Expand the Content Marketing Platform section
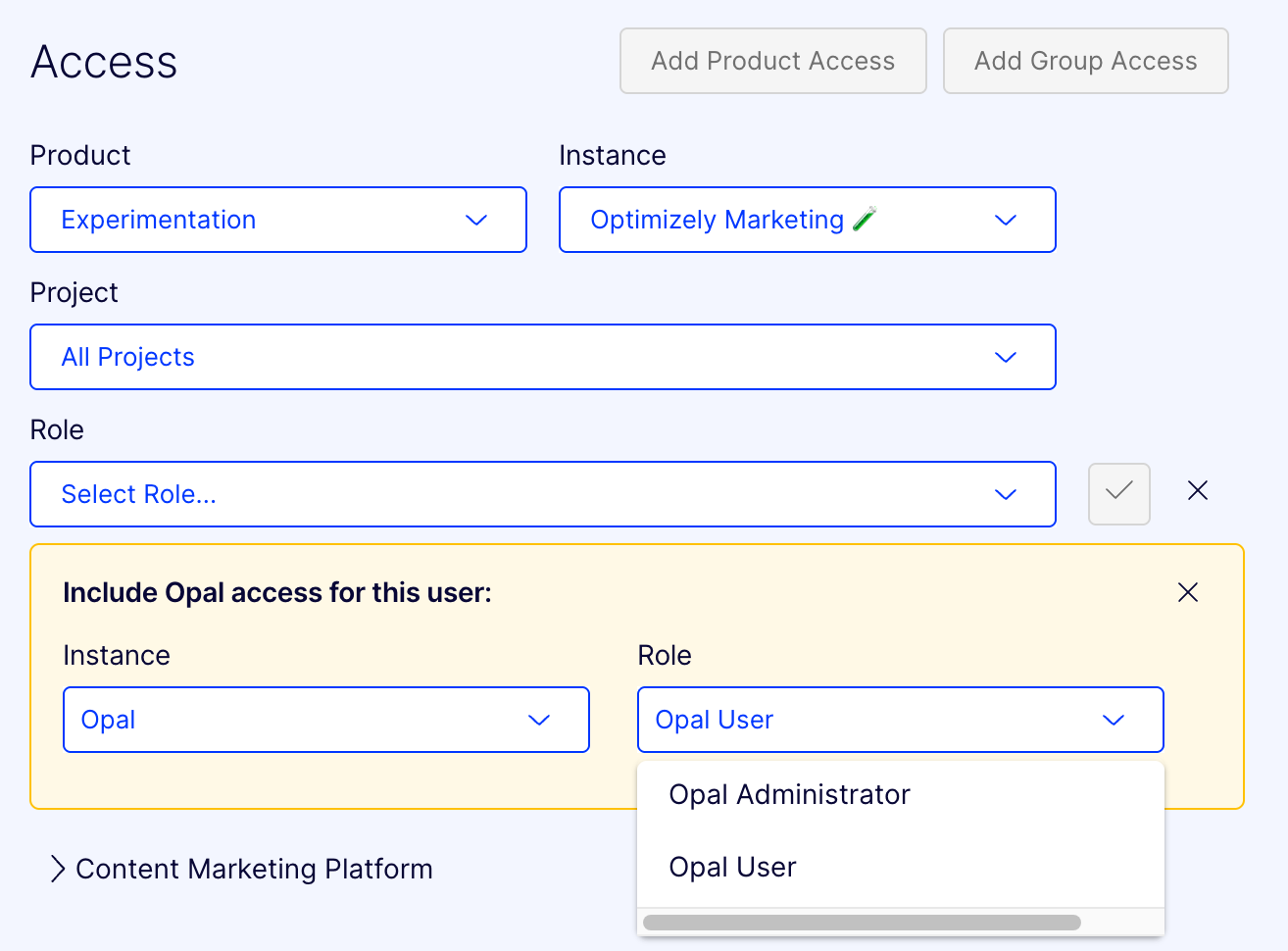Screen dimensions: 1288x951 (240, 869)
